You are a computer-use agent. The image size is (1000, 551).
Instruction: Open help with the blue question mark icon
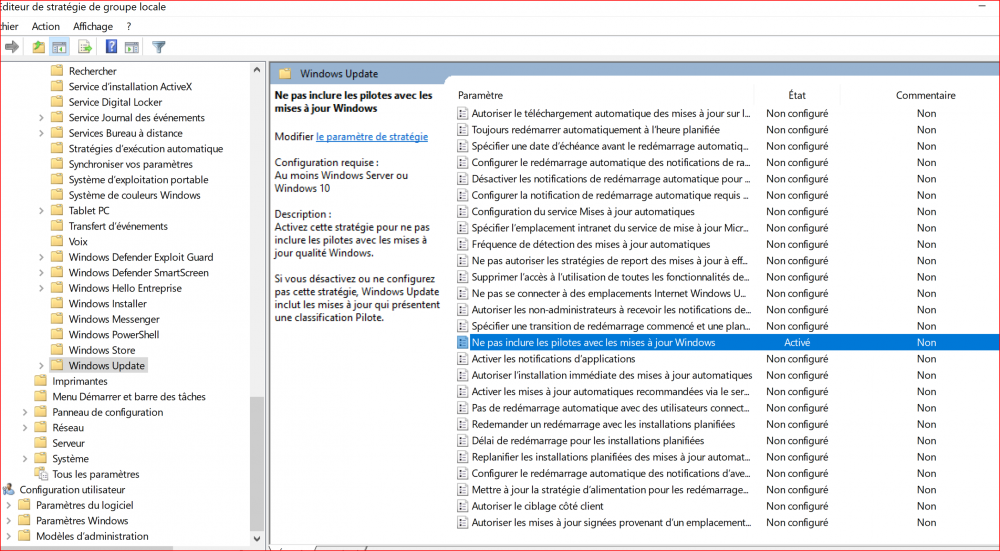coord(111,46)
